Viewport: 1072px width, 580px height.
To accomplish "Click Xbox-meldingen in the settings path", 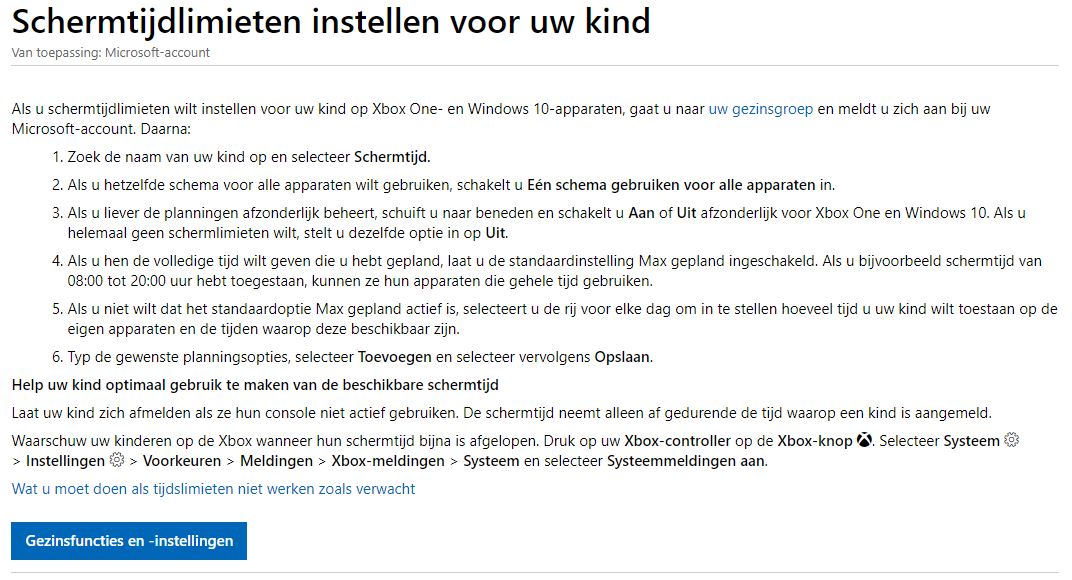I will point(388,461).
